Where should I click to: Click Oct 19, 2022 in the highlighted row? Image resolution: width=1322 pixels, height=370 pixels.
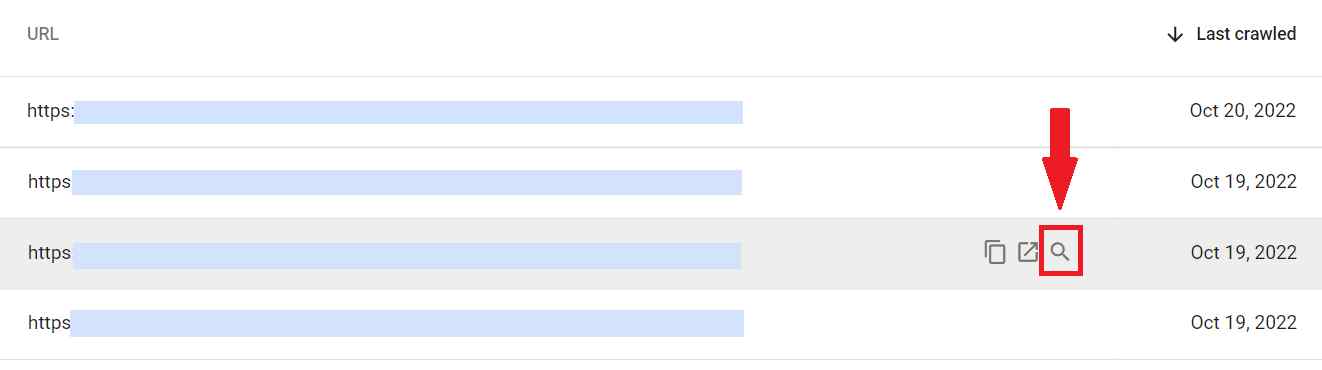[1244, 253]
